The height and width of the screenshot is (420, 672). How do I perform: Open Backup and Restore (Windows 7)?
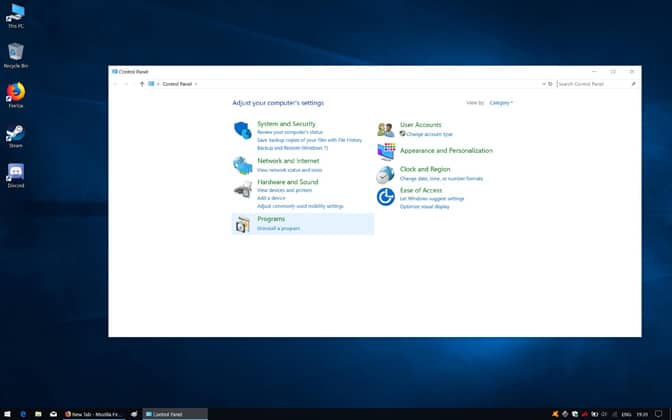coord(292,148)
